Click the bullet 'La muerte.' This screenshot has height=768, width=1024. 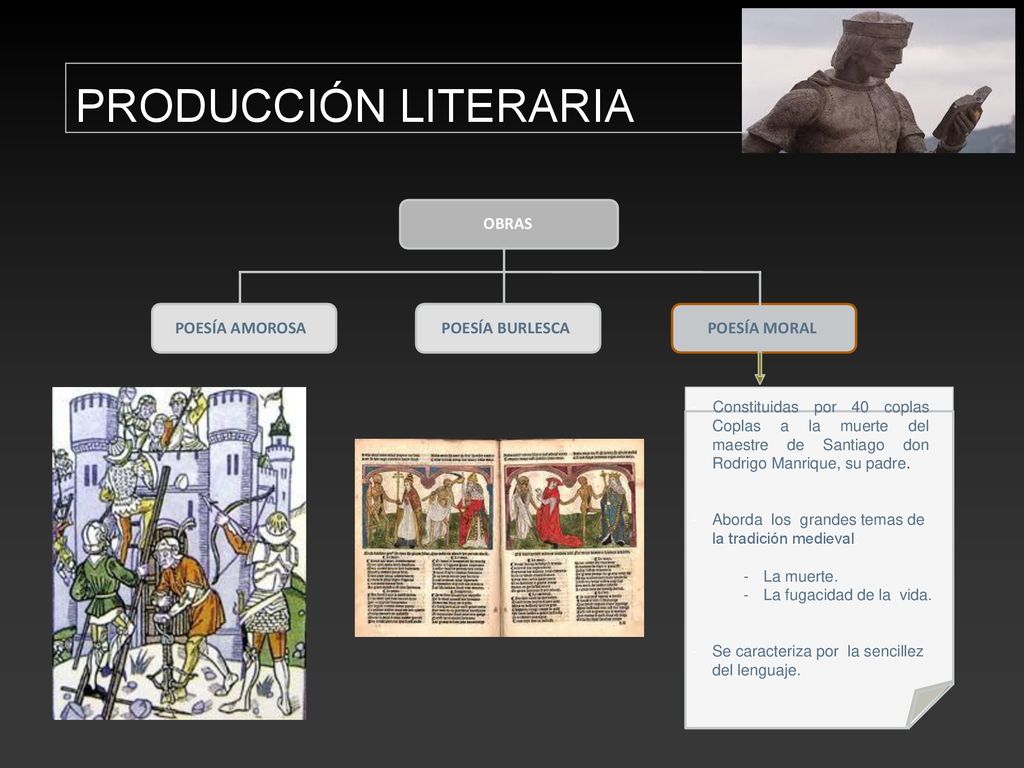tap(800, 577)
